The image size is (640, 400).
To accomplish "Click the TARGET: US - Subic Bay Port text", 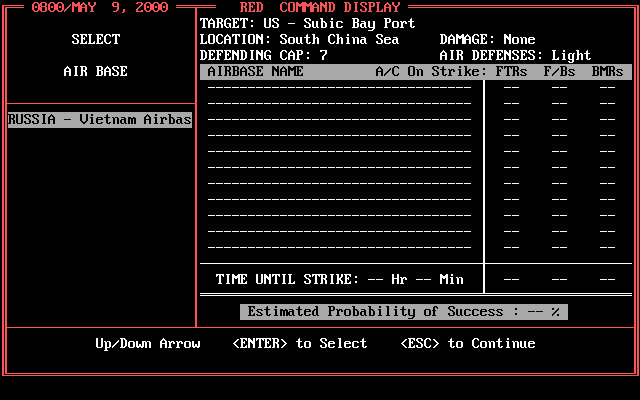I will click(307, 24).
